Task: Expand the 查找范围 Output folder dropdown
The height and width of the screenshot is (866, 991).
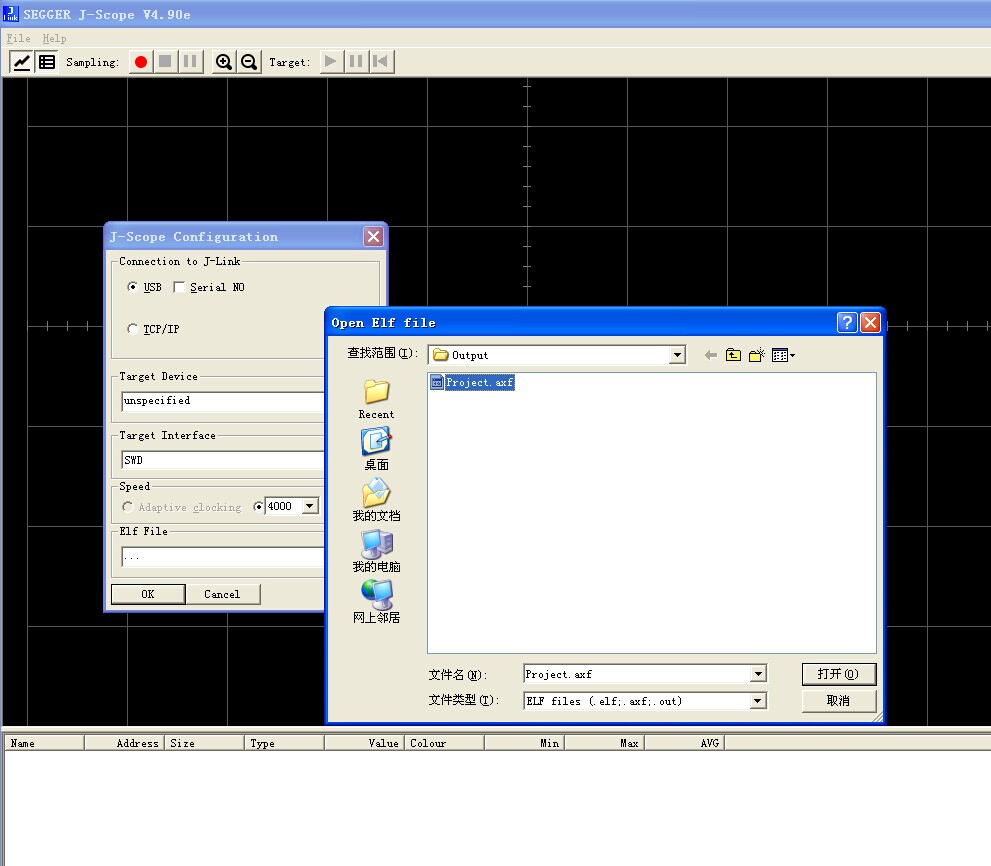Action: (x=677, y=355)
